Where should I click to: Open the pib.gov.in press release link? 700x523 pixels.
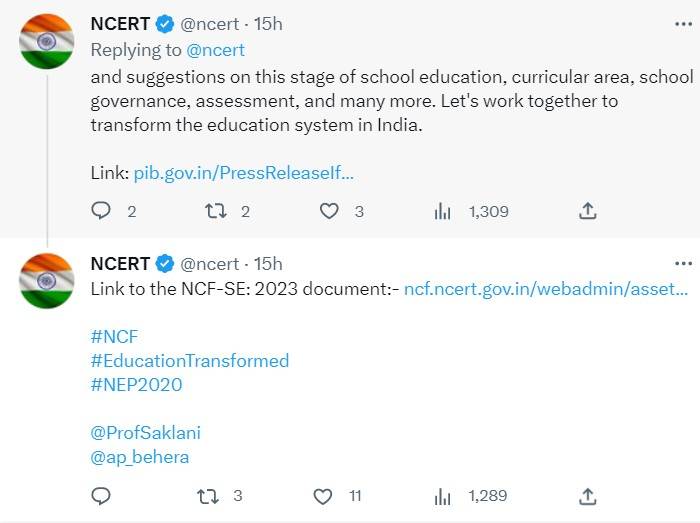244,173
